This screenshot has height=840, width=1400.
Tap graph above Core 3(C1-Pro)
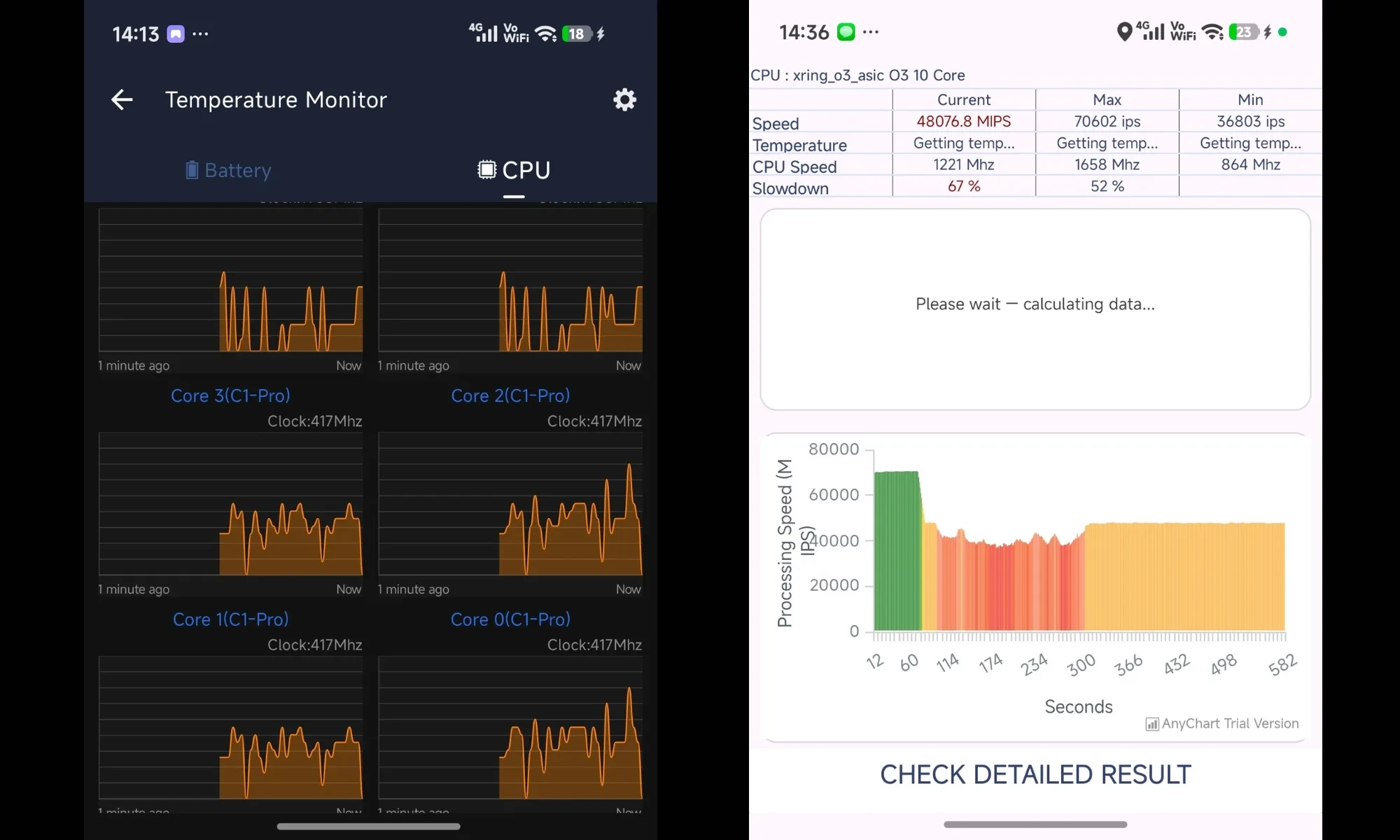tap(231, 280)
